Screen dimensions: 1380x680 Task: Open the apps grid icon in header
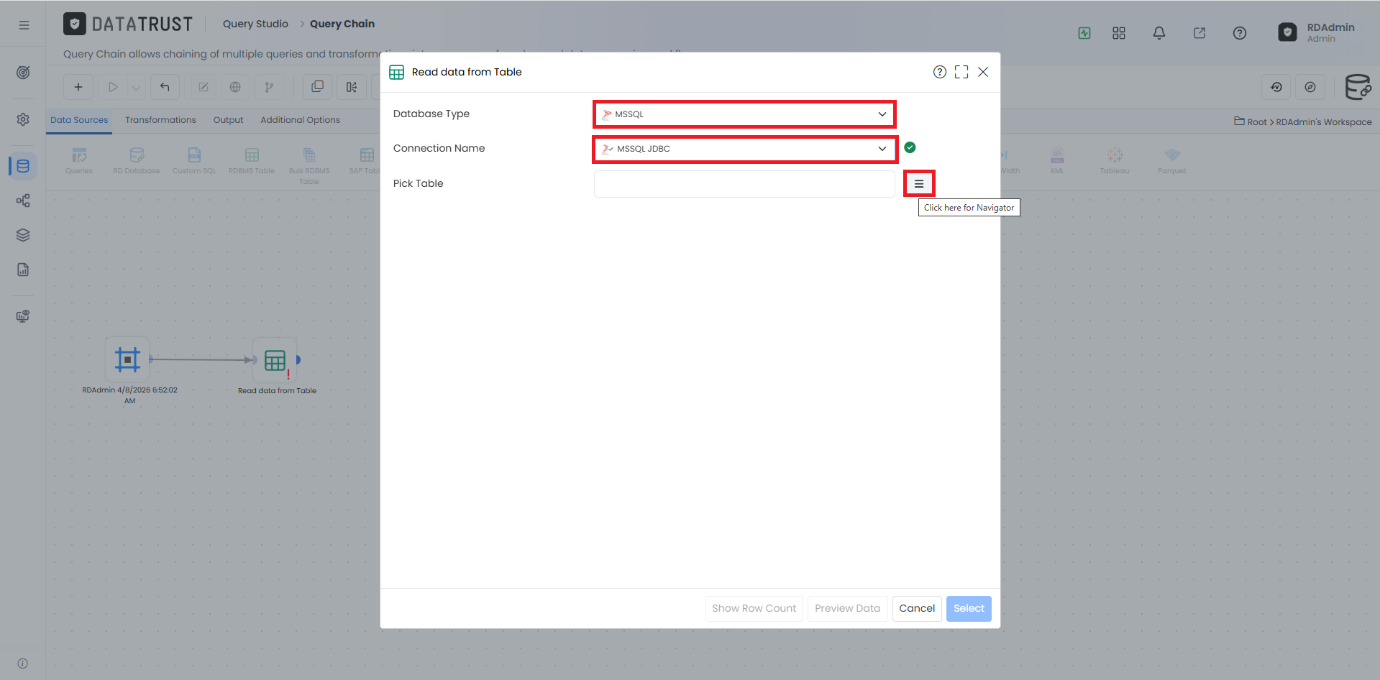(1119, 33)
